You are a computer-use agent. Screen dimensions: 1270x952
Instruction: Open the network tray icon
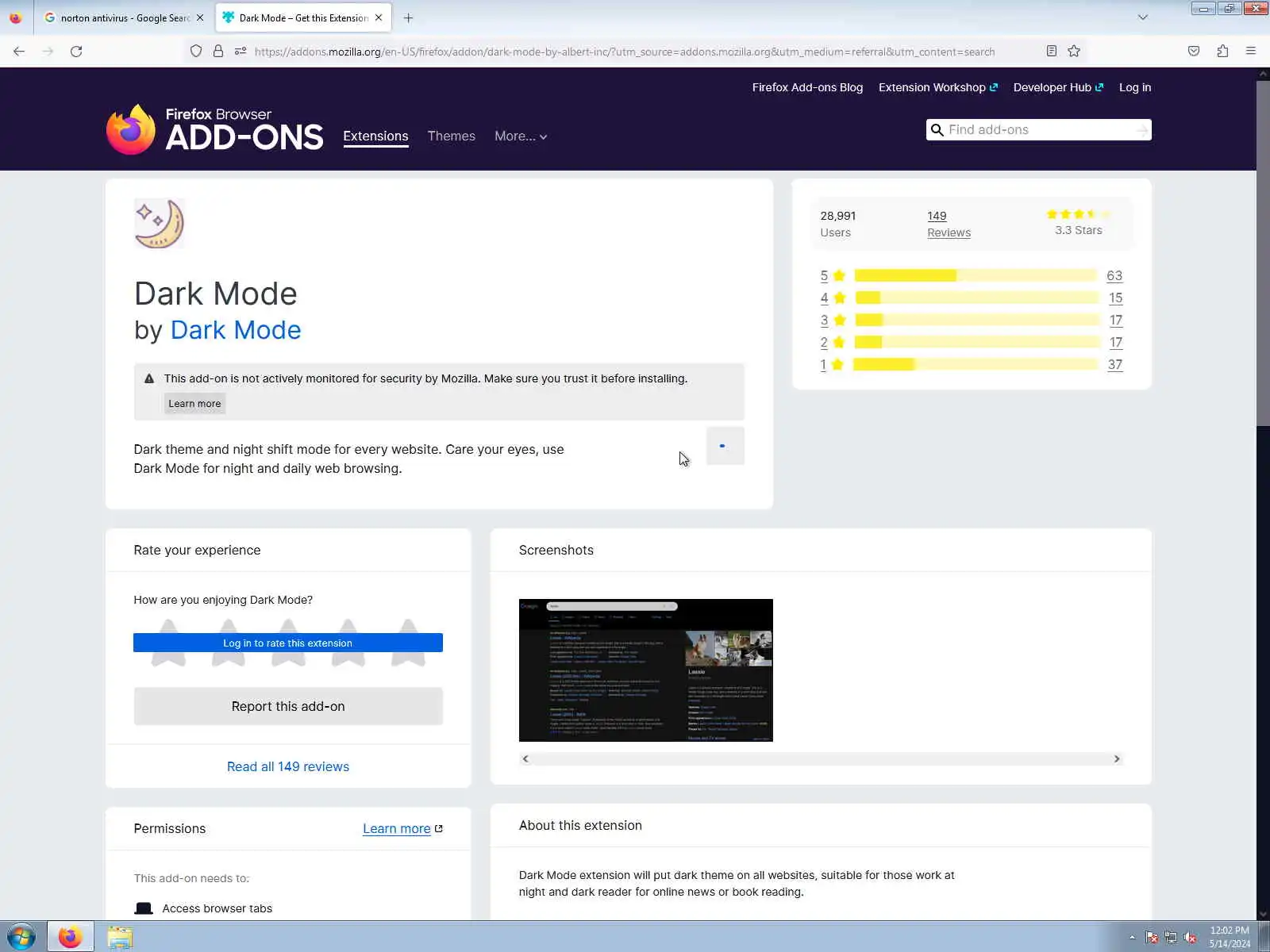pyautogui.click(x=1171, y=937)
